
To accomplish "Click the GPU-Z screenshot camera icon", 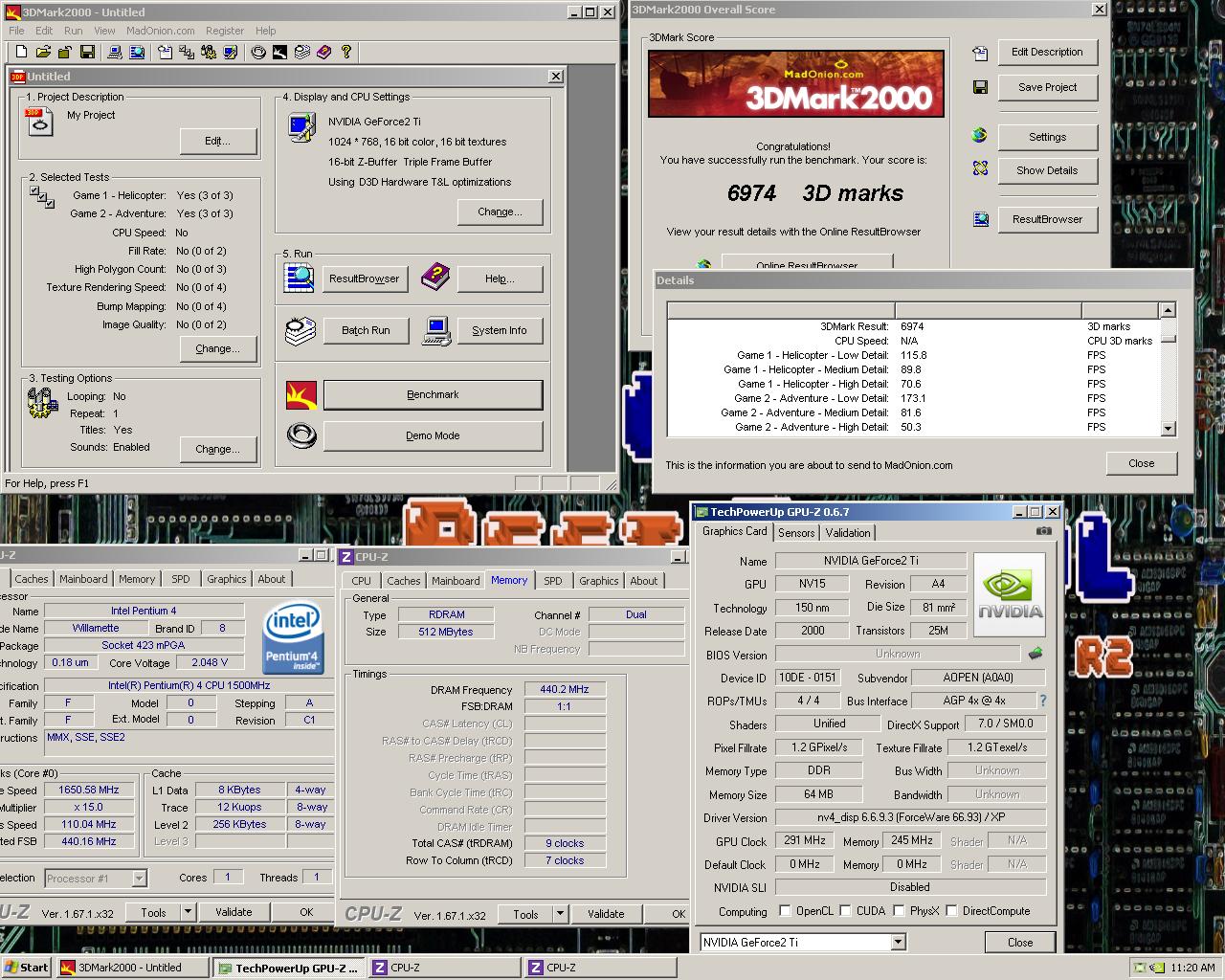I will pos(1043,531).
